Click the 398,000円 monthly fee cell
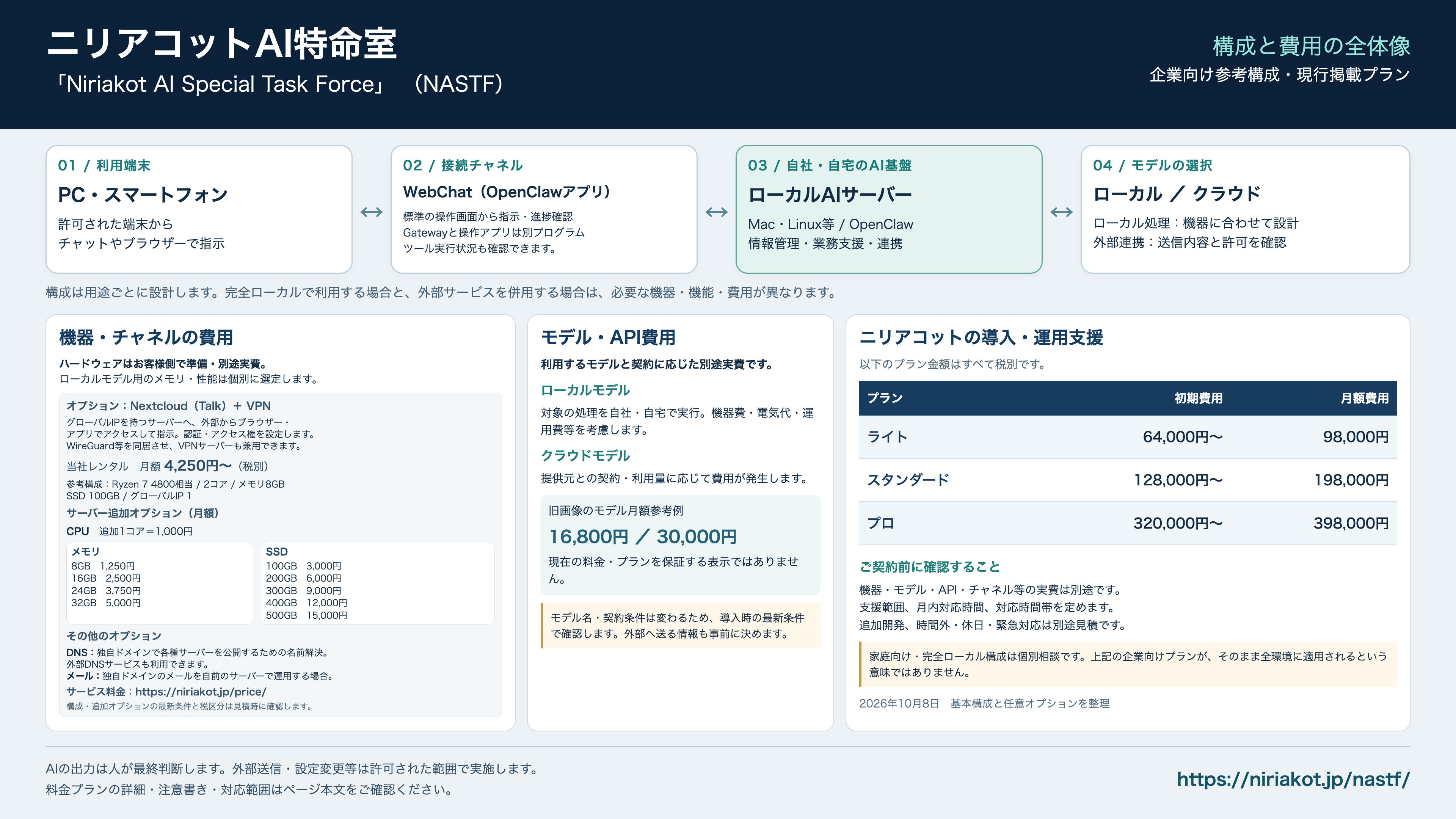 [1351, 523]
